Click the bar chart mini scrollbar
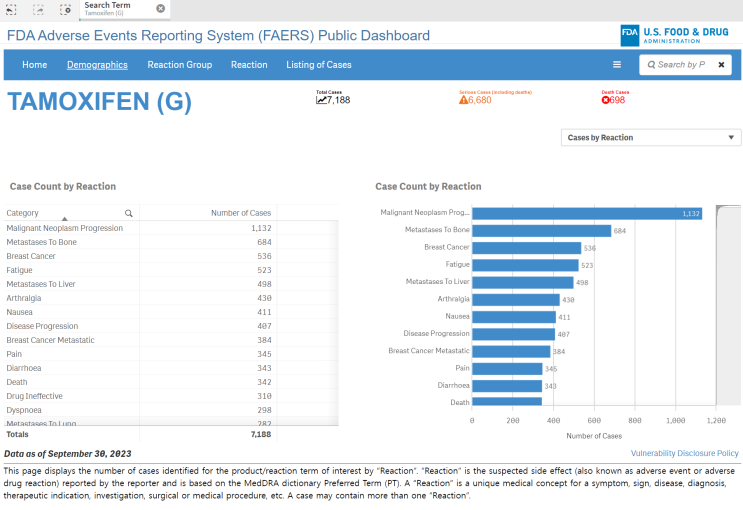This screenshot has width=743, height=510. [728, 305]
